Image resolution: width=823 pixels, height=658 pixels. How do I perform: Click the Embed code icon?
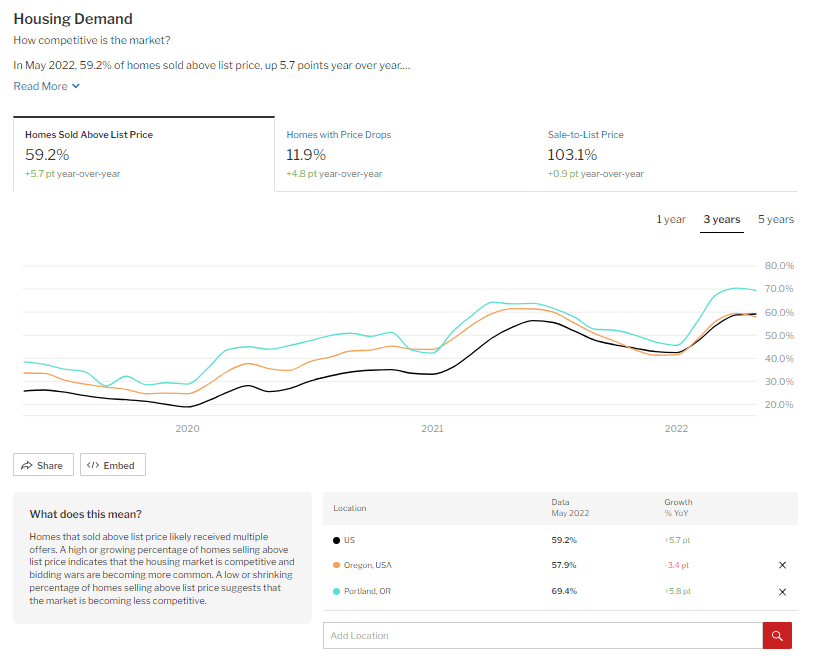[93, 465]
